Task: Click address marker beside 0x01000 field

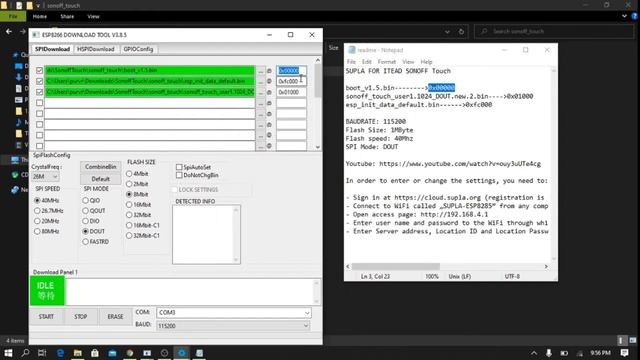Action: coord(269,92)
